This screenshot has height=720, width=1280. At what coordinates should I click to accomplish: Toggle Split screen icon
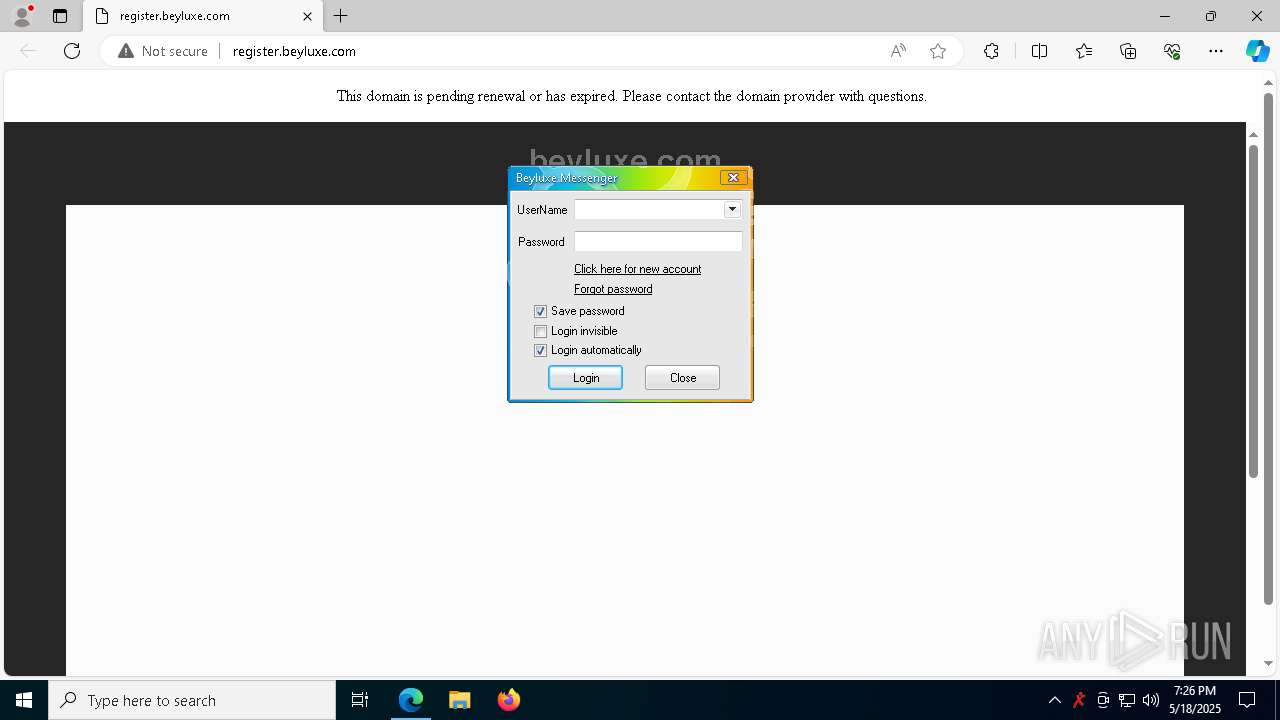[x=1039, y=51]
